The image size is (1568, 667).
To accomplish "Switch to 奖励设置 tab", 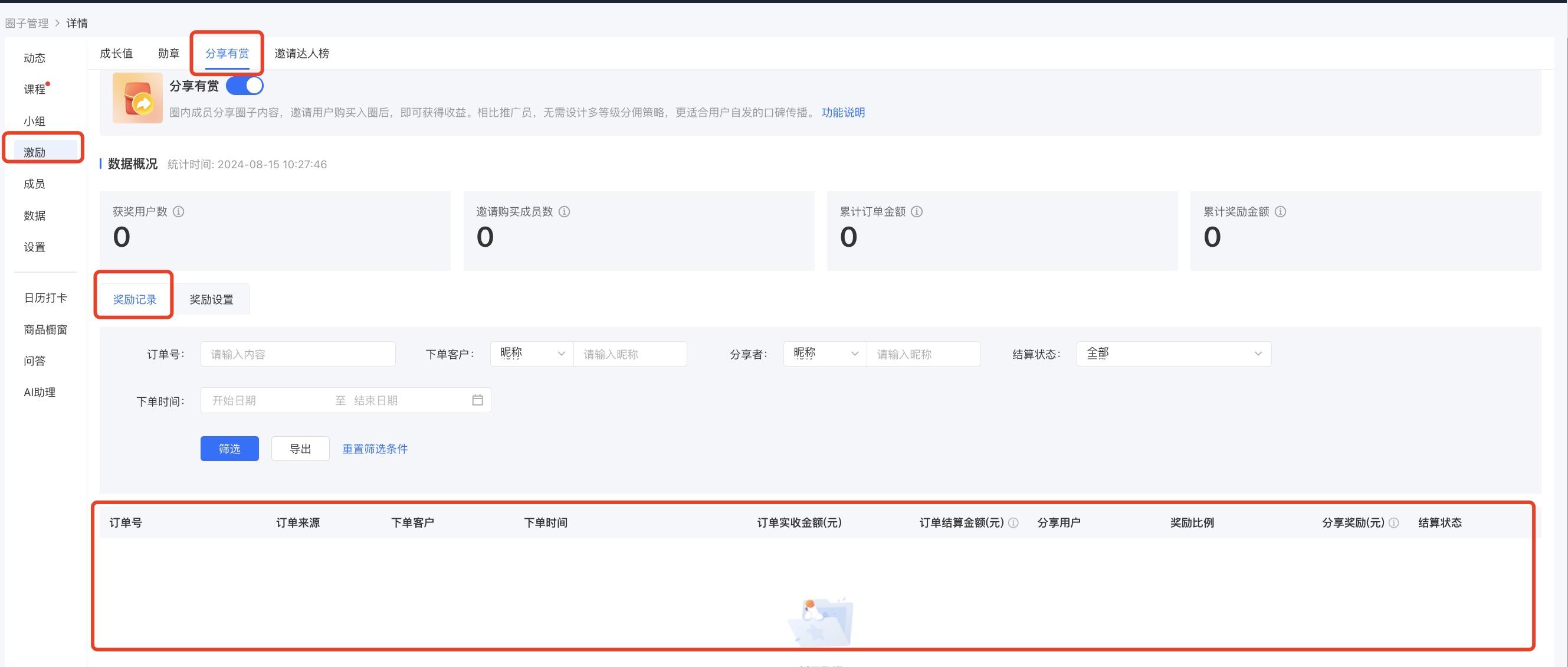I will [x=211, y=300].
